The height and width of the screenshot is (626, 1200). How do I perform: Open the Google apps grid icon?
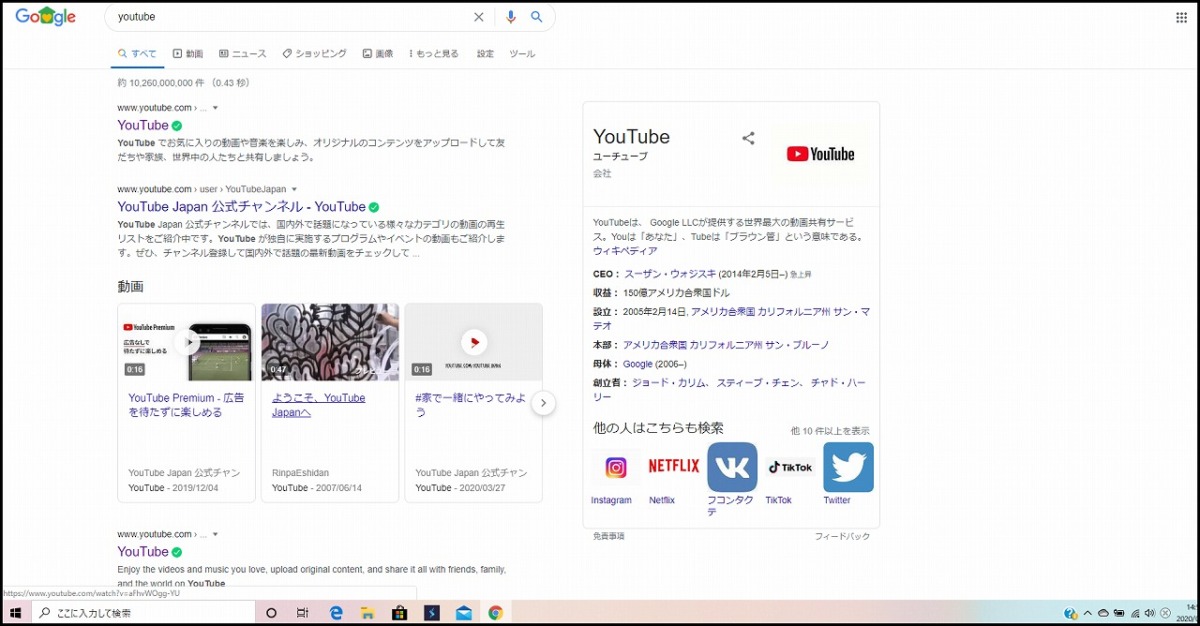(1181, 17)
